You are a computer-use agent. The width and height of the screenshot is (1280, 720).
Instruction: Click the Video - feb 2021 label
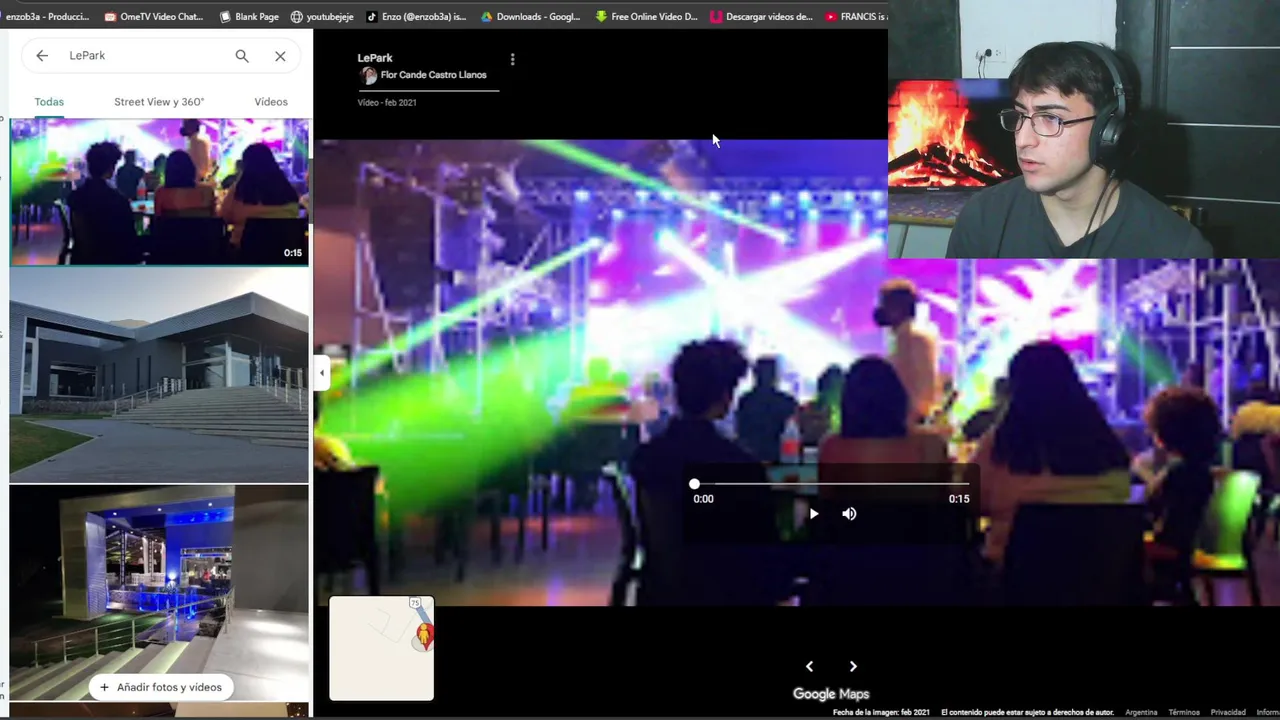point(387,103)
